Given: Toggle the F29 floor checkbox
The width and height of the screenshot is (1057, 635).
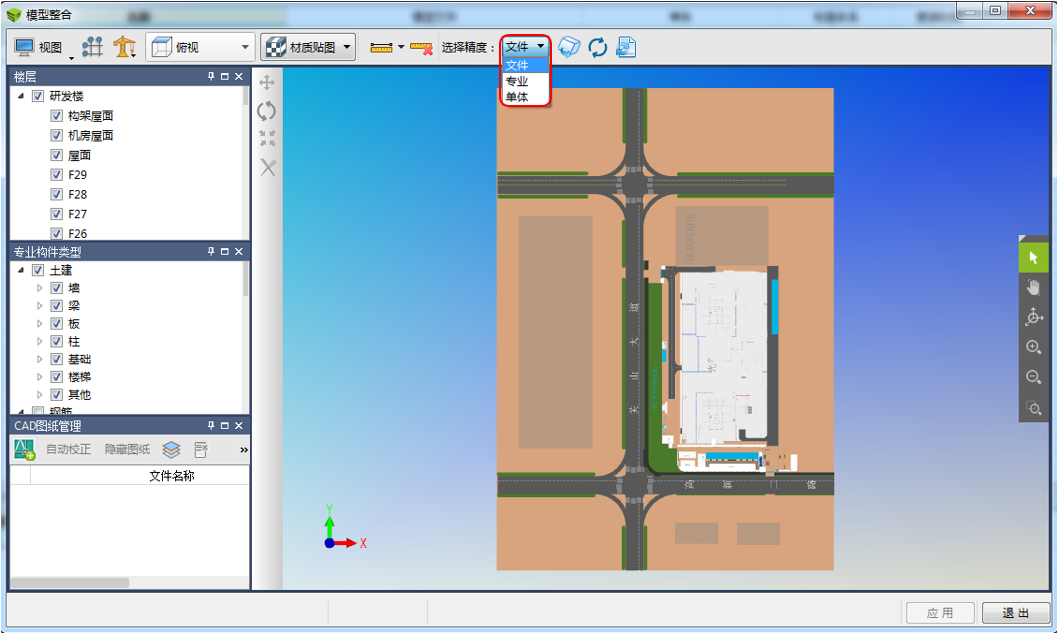Looking at the screenshot, I should coord(57,175).
